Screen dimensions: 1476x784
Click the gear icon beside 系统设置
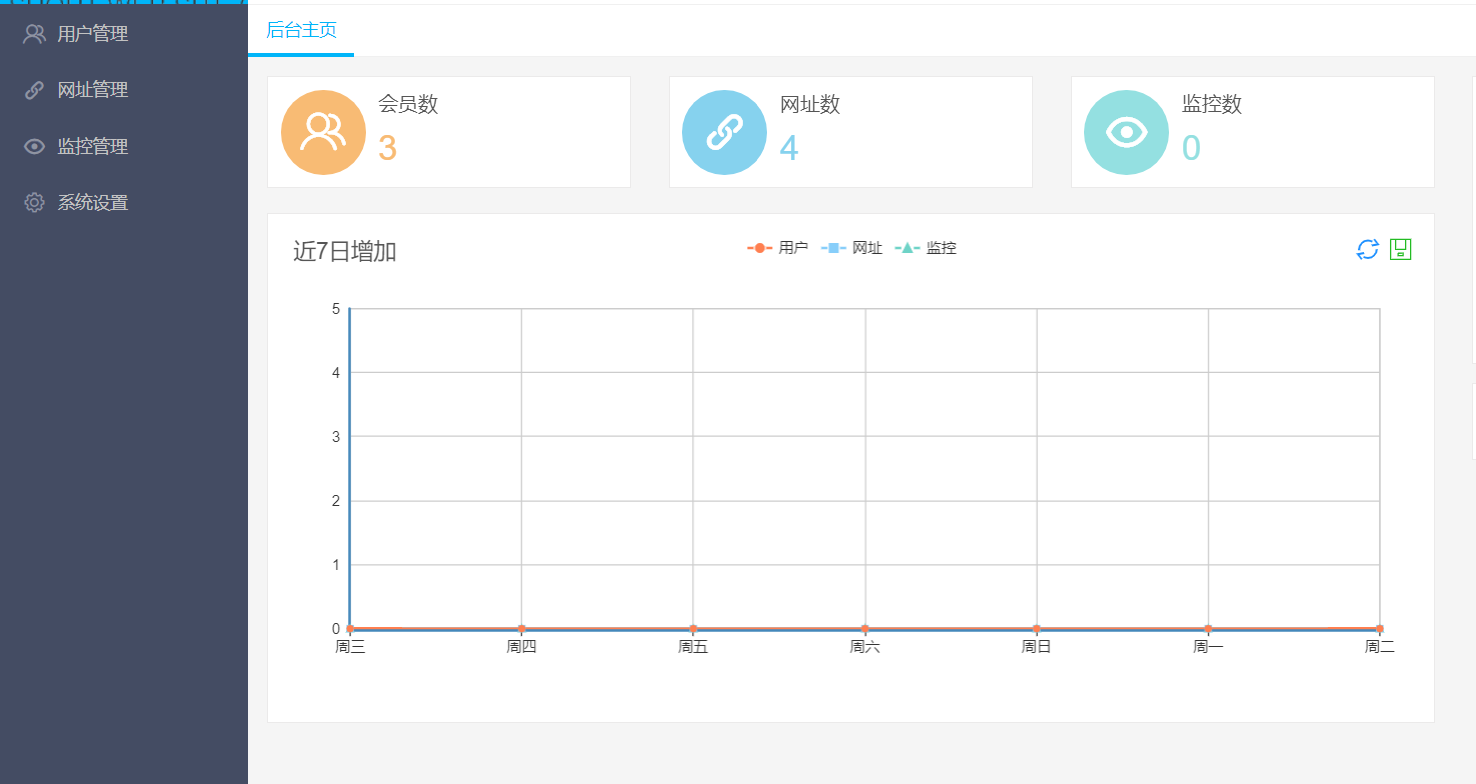click(x=34, y=202)
